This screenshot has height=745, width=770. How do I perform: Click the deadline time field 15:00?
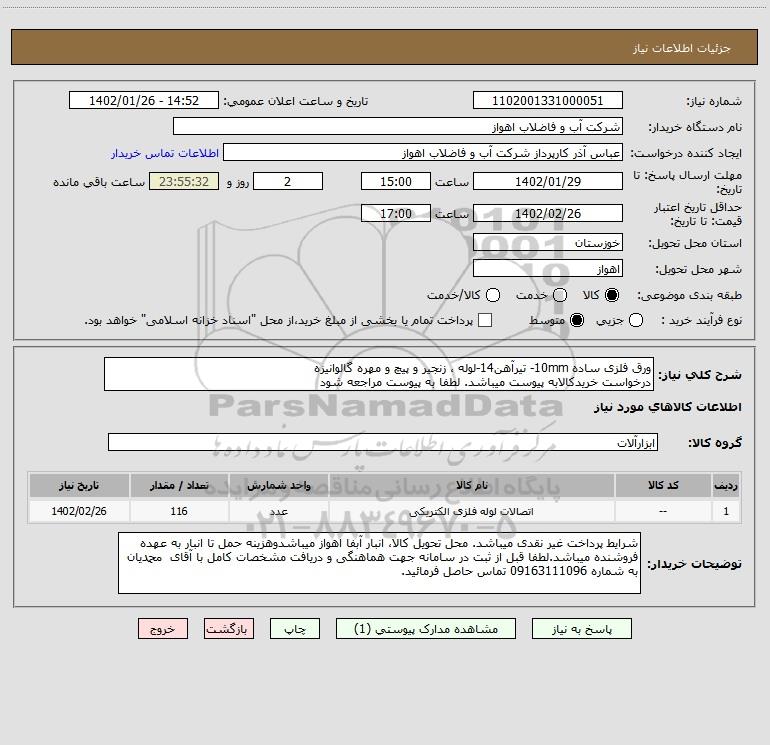396,181
